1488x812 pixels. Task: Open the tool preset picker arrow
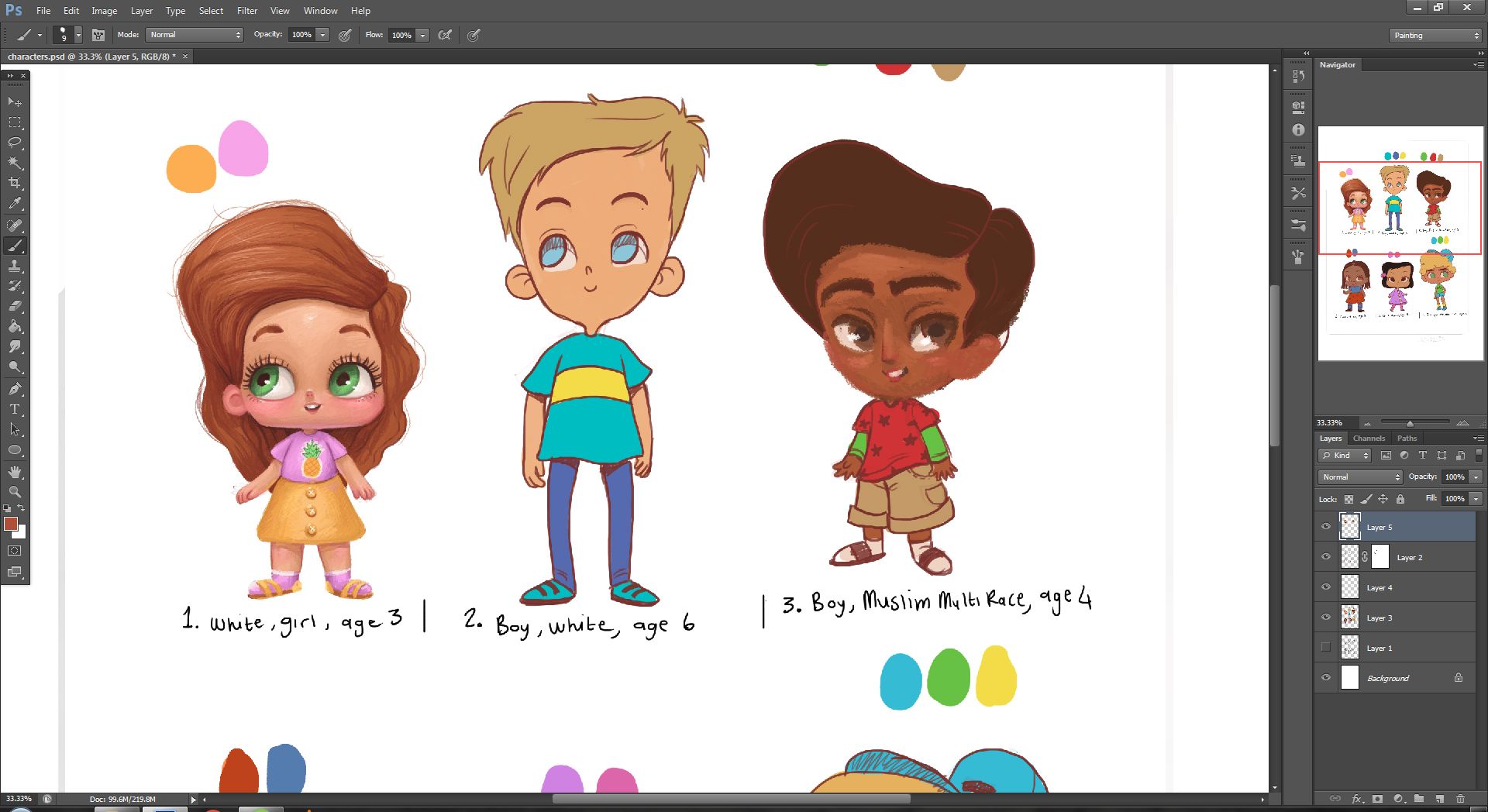40,35
